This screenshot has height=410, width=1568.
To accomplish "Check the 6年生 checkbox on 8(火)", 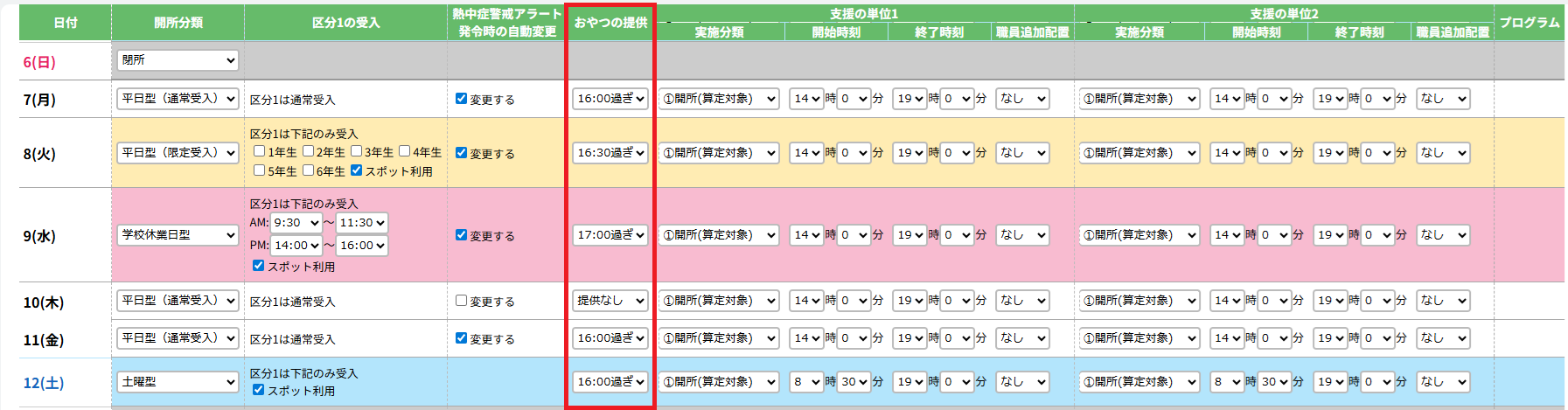I will [308, 170].
